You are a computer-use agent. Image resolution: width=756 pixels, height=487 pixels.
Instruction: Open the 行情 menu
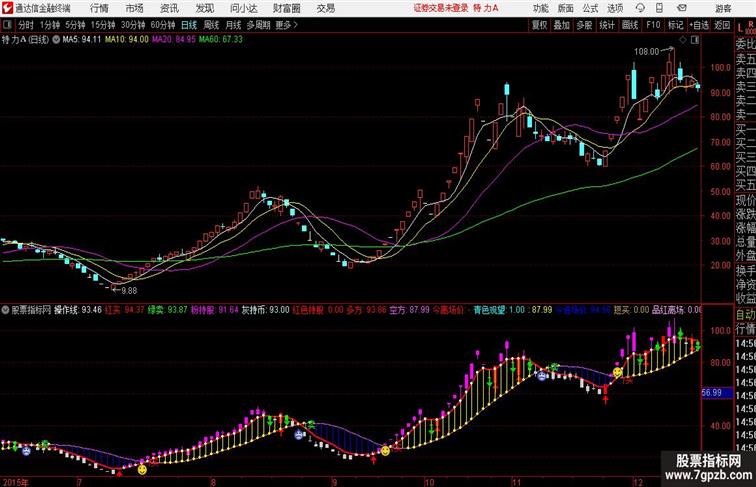click(99, 8)
